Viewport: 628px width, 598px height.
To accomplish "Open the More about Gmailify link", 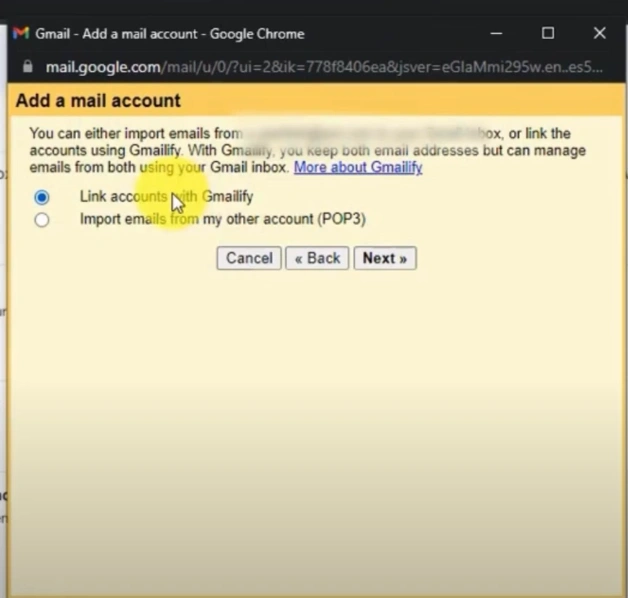I will click(358, 167).
